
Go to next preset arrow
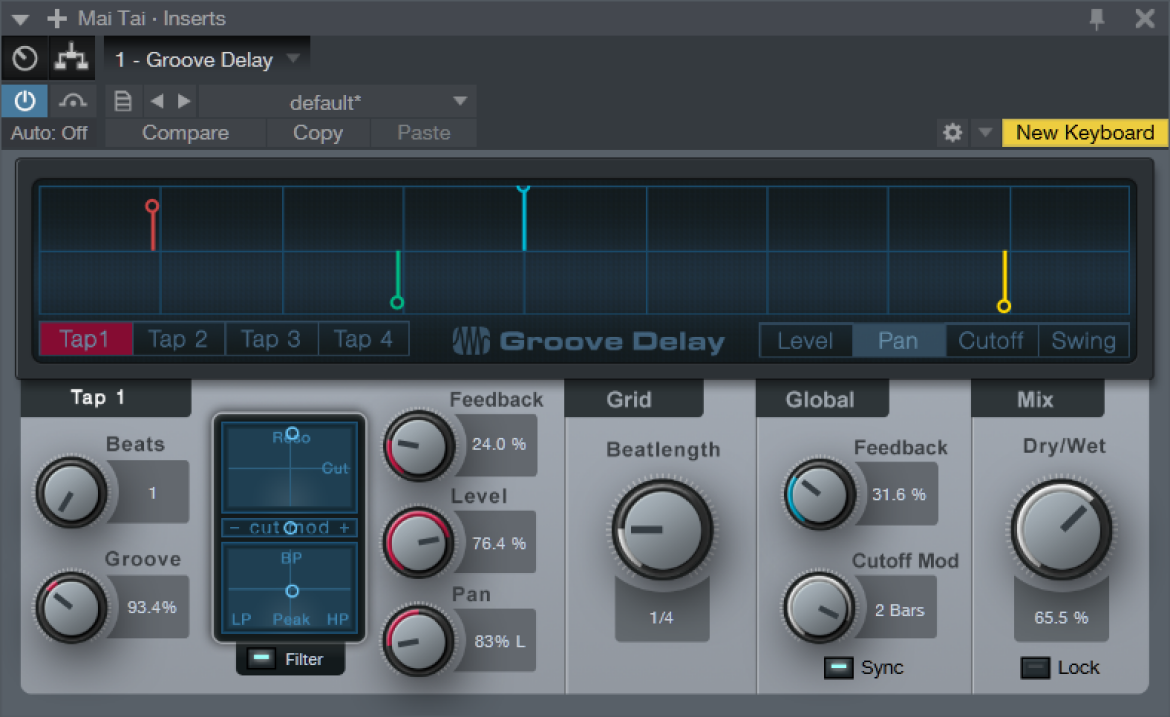click(184, 101)
